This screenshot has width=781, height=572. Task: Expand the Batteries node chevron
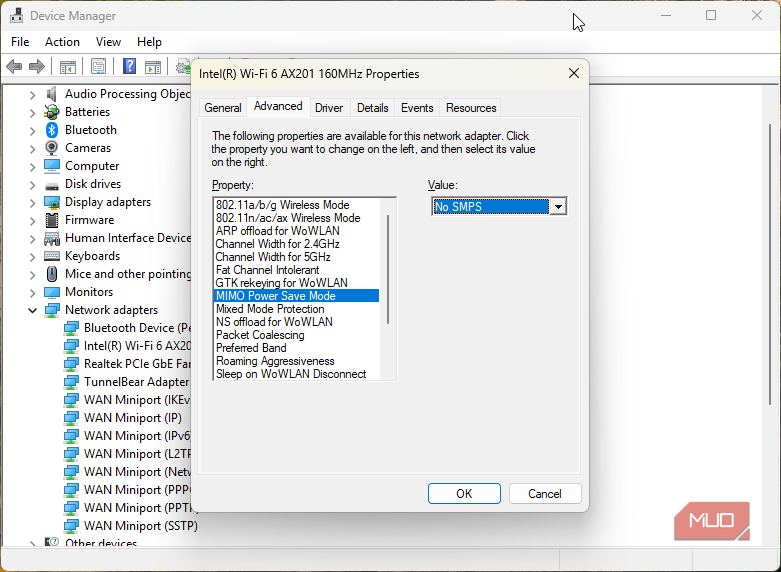[x=32, y=113]
